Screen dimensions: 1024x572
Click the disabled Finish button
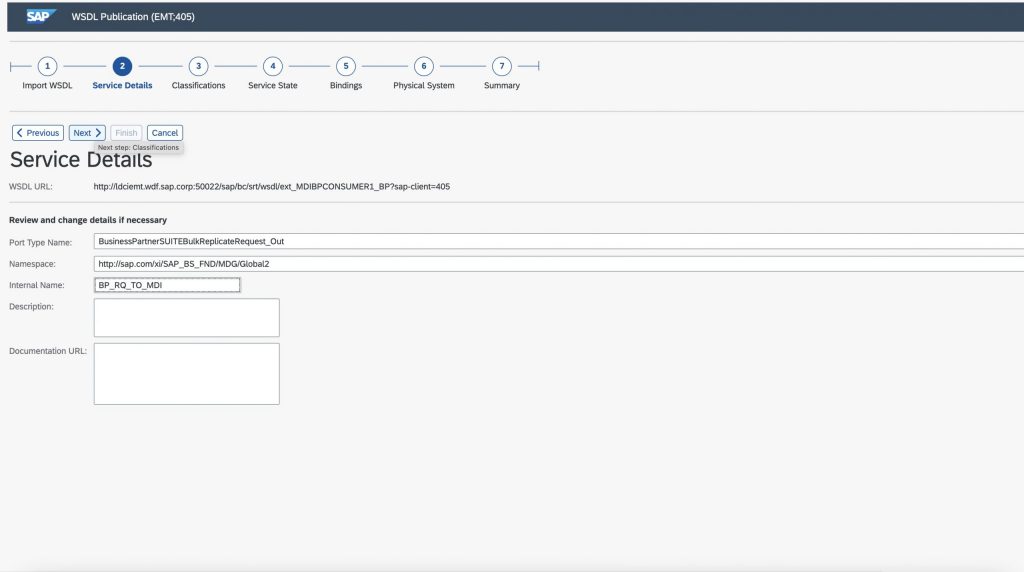pyautogui.click(x=126, y=133)
